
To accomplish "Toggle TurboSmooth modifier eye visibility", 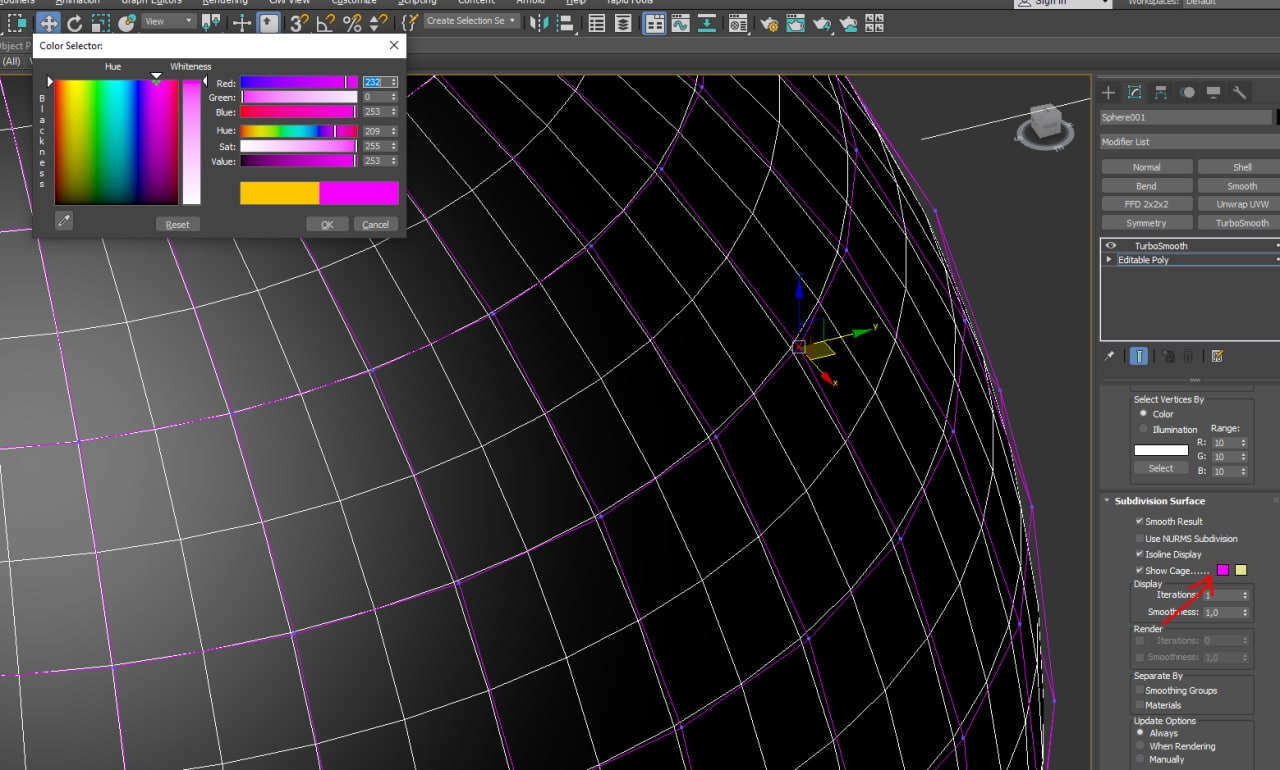I will (x=1109, y=245).
